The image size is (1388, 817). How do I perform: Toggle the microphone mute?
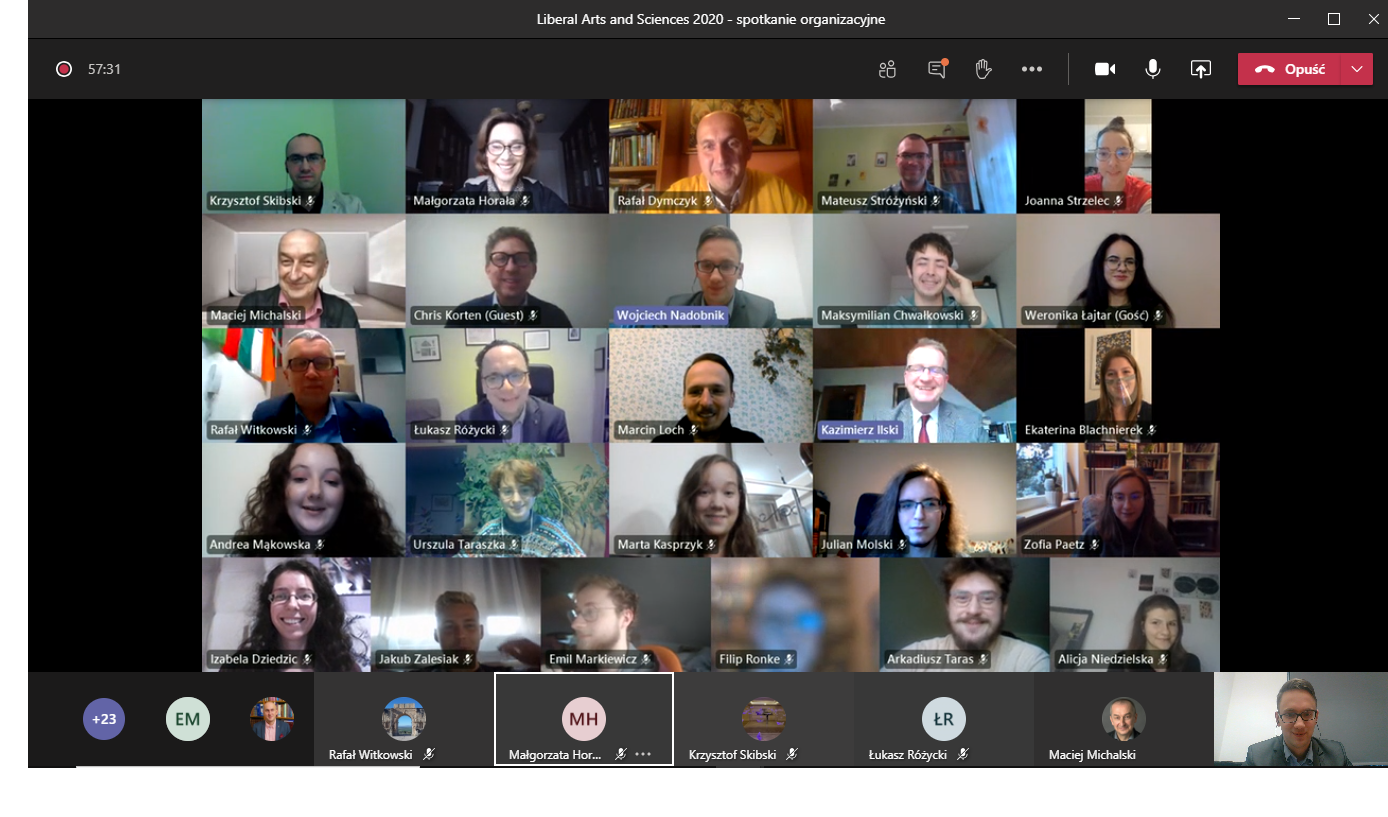pyautogui.click(x=1153, y=69)
